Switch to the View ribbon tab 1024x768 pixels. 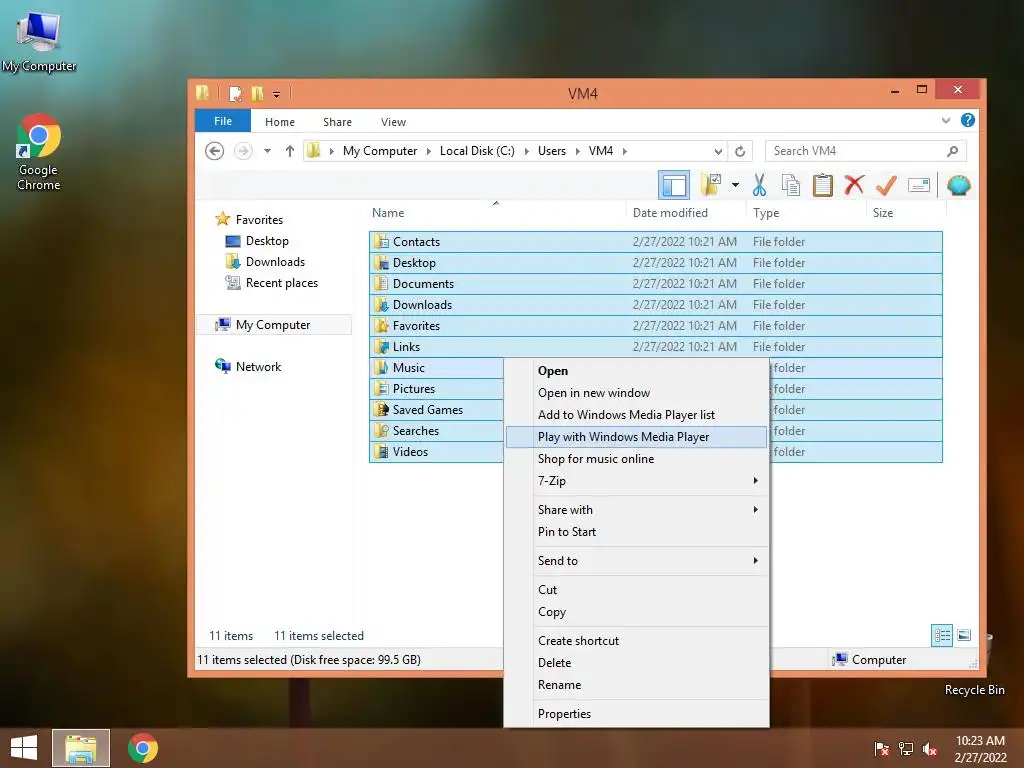point(393,122)
